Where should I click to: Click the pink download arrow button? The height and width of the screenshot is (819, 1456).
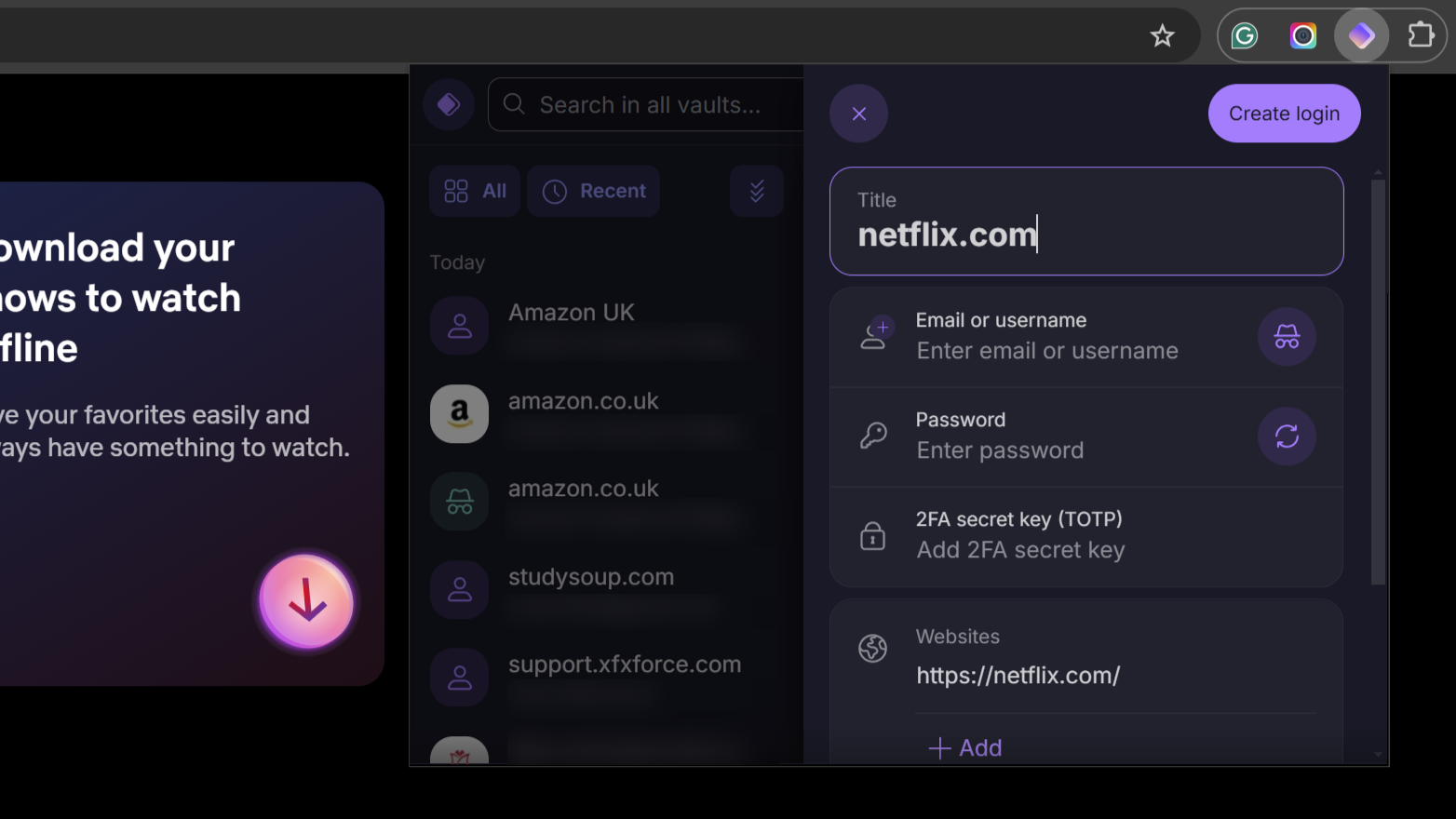coord(306,602)
